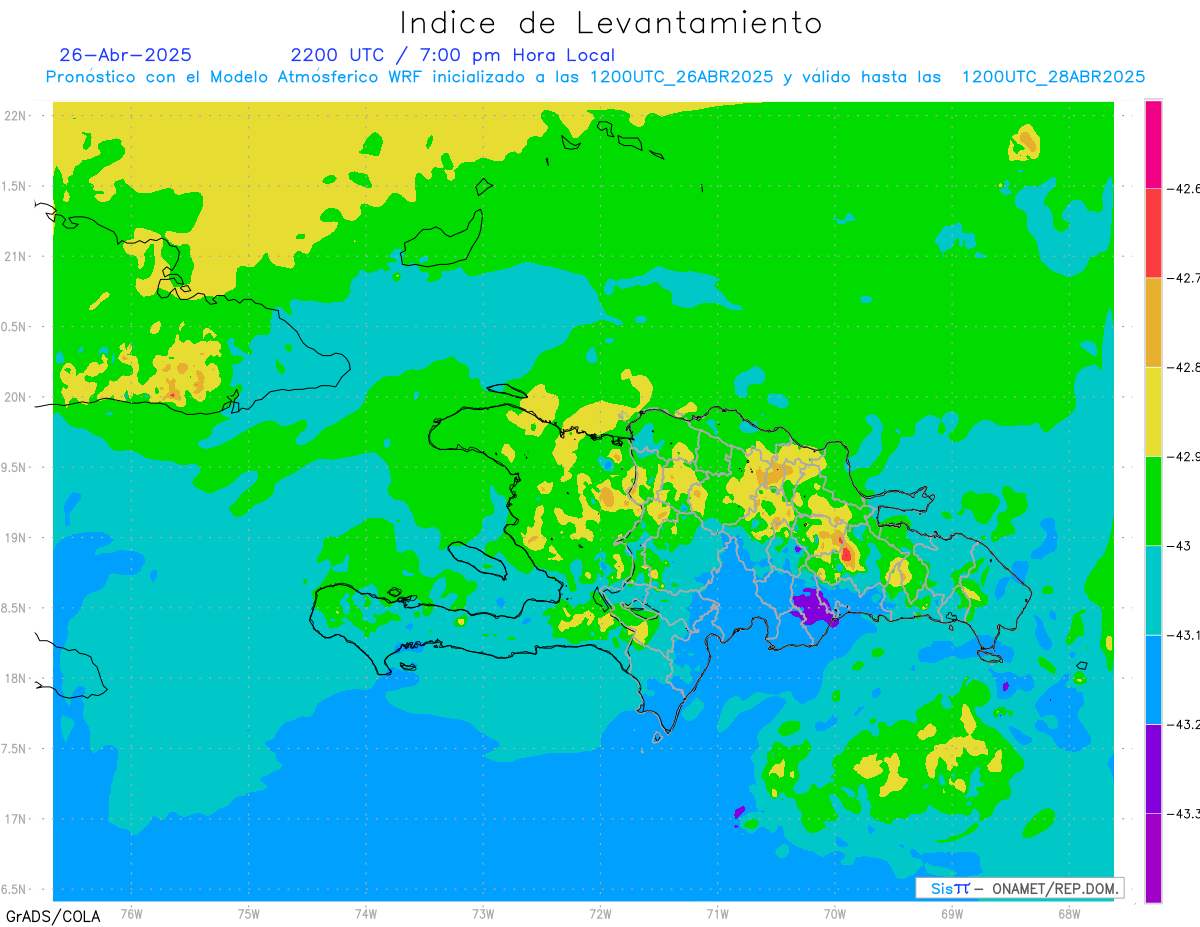Screen dimensions: 1200x927
Task: Click the latitude label '18N'
Action: [x=17, y=678]
